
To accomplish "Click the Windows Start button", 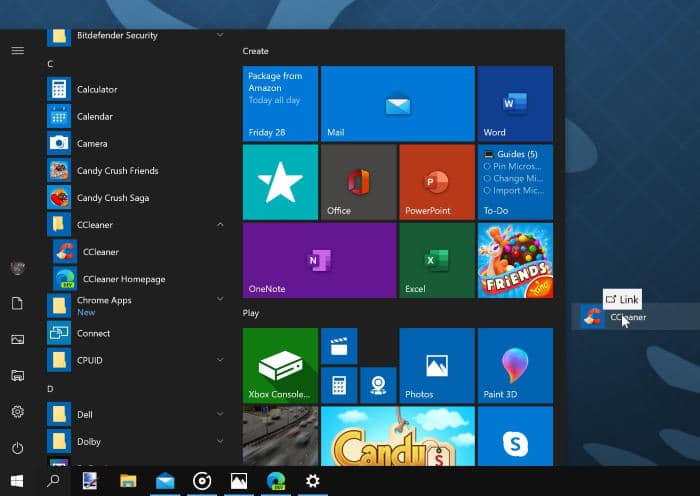I will click(x=17, y=481).
